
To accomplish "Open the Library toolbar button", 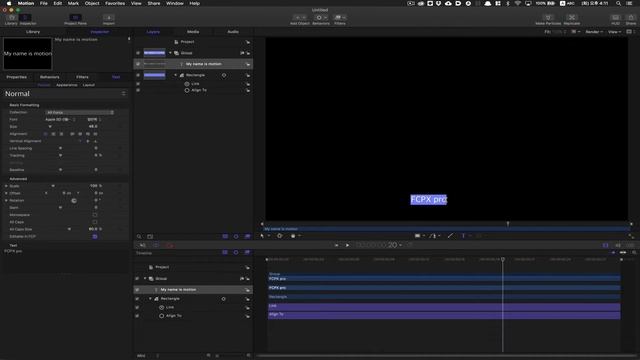I will point(11,19).
